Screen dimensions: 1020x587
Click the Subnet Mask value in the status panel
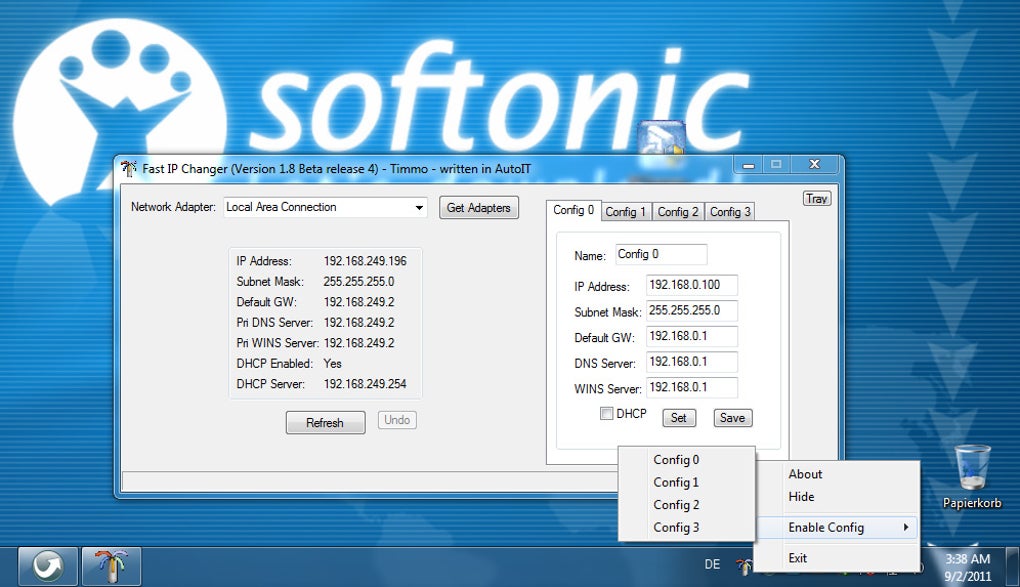coord(359,282)
